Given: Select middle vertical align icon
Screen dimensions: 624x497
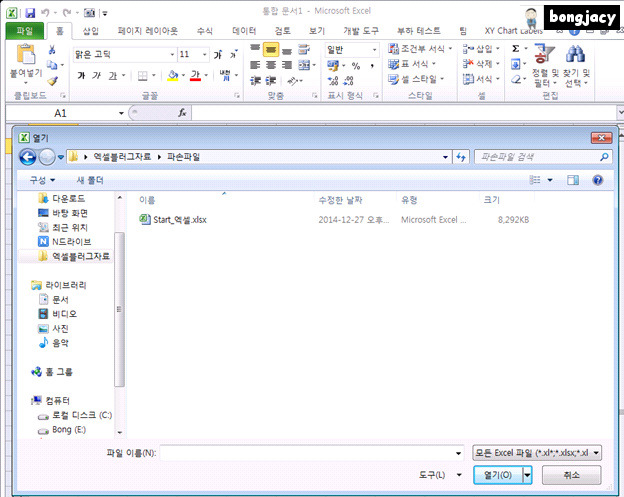Looking at the screenshot, I should click(x=271, y=50).
